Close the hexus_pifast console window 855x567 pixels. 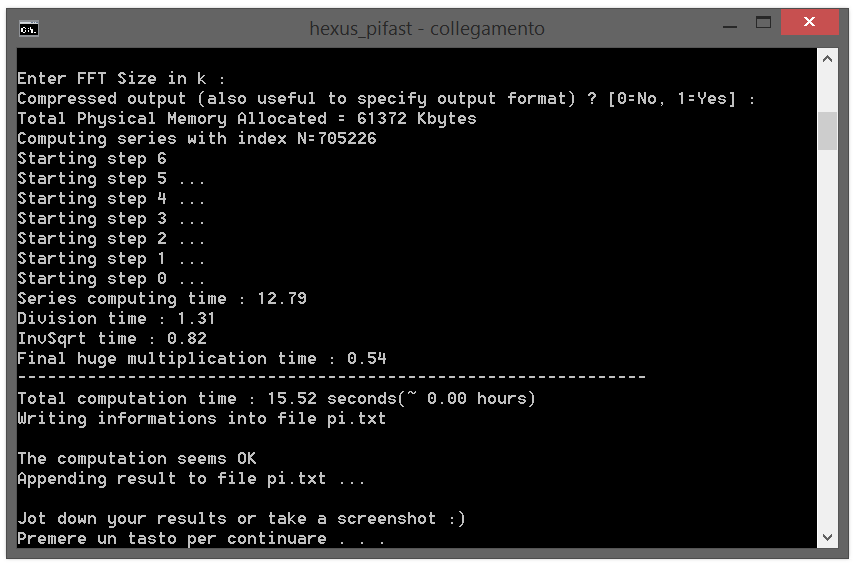coord(809,22)
